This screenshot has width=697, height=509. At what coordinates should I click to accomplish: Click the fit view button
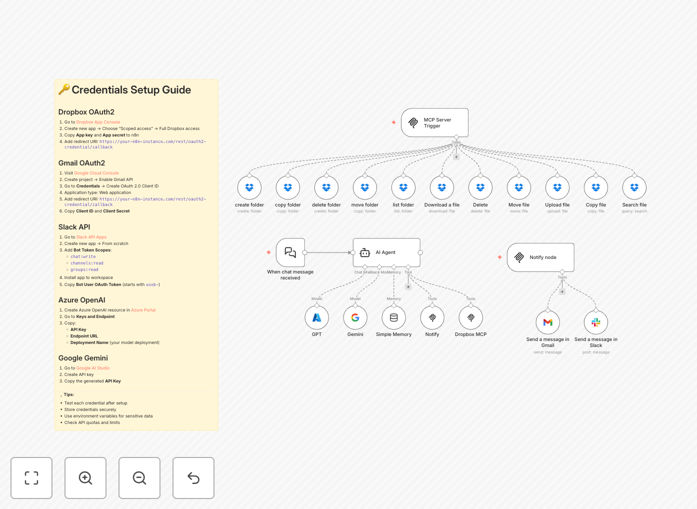pos(32,478)
